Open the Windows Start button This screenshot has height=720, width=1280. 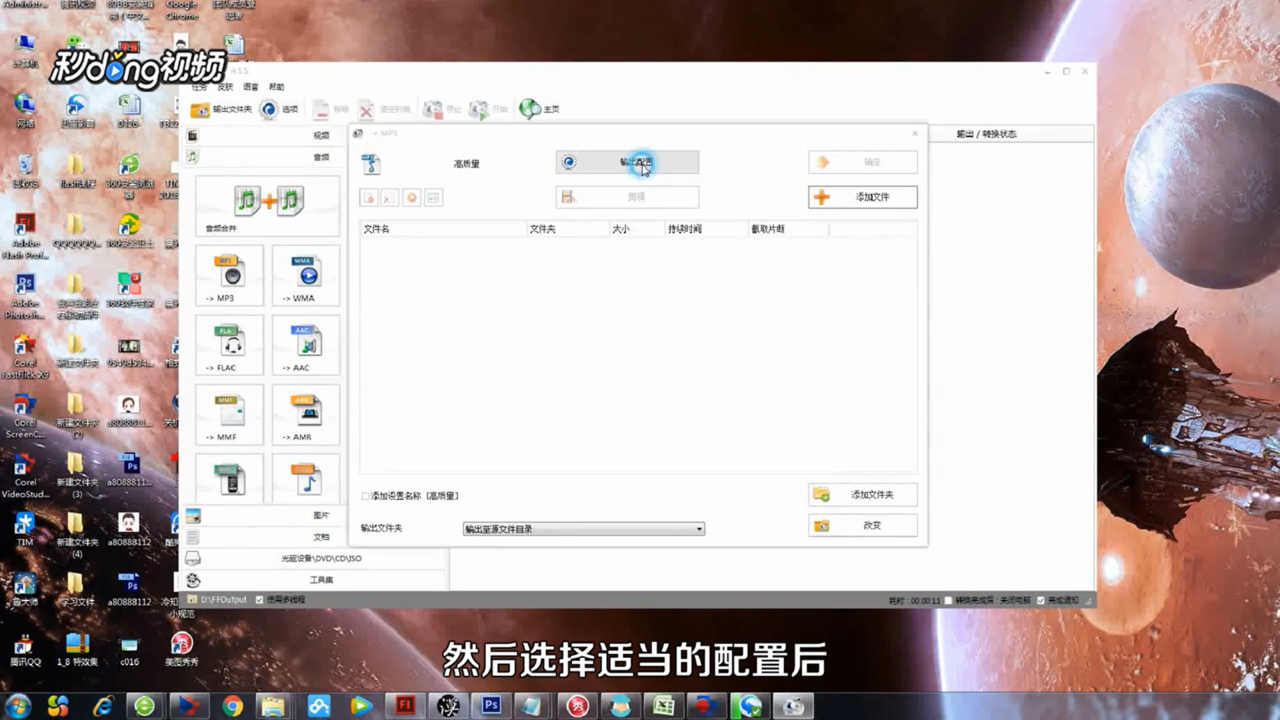point(18,706)
